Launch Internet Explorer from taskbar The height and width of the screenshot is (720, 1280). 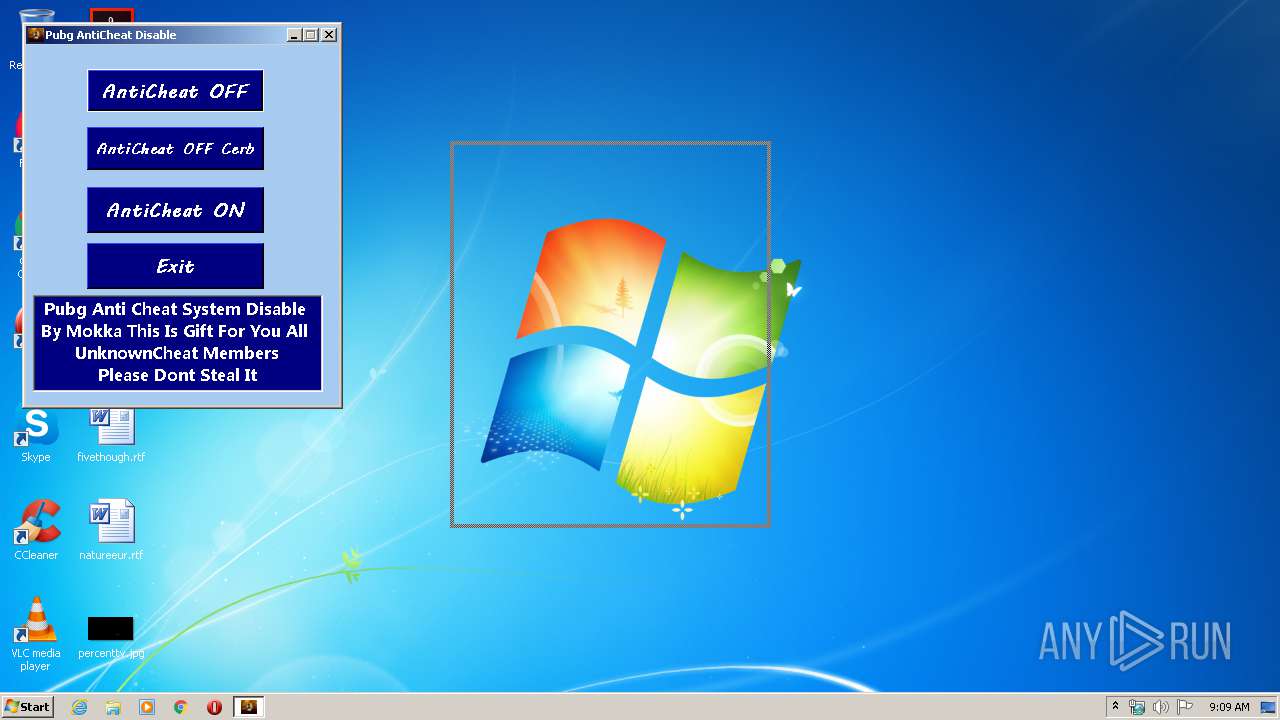pyautogui.click(x=79, y=707)
